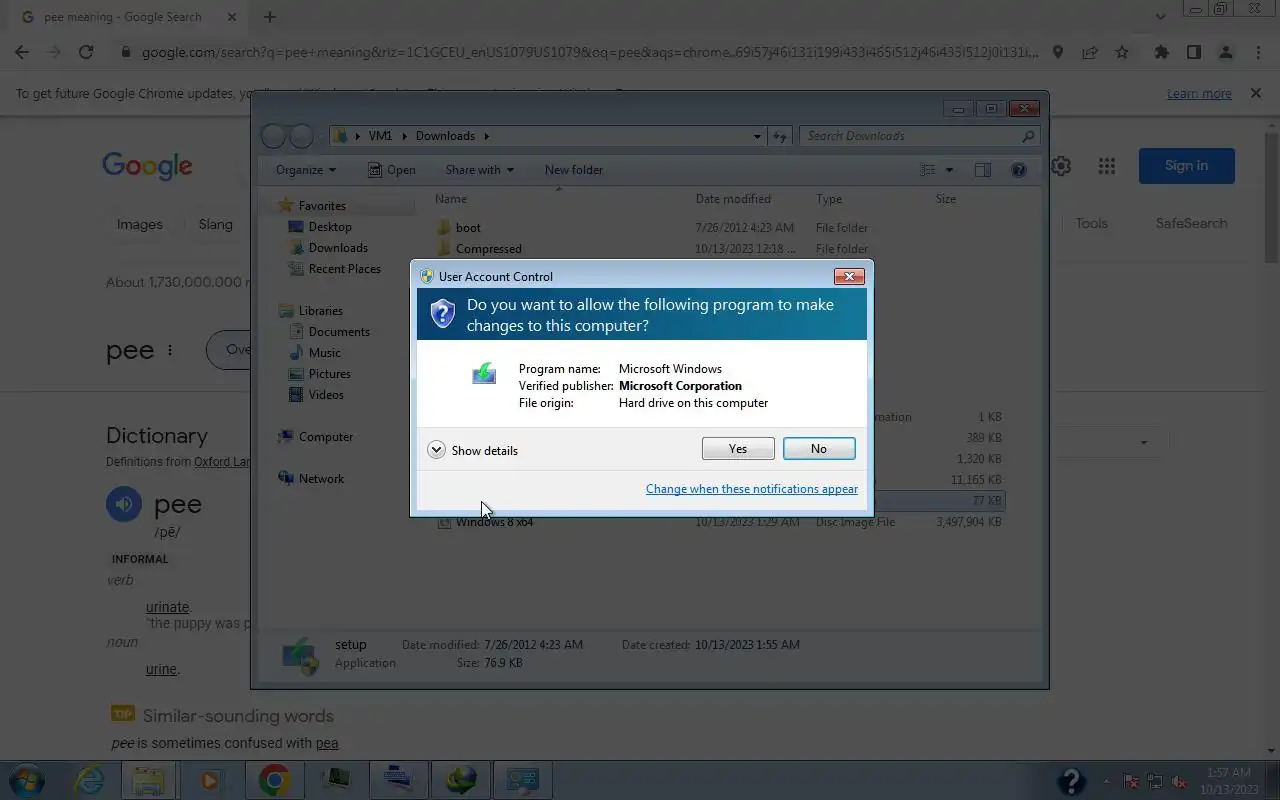
Task: Click Explorer help icon
Action: point(1019,170)
